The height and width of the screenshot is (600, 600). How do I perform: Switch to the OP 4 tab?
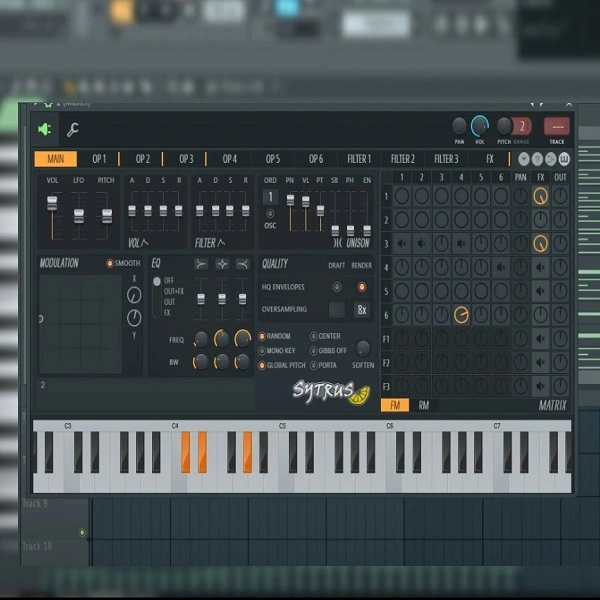[x=230, y=159]
